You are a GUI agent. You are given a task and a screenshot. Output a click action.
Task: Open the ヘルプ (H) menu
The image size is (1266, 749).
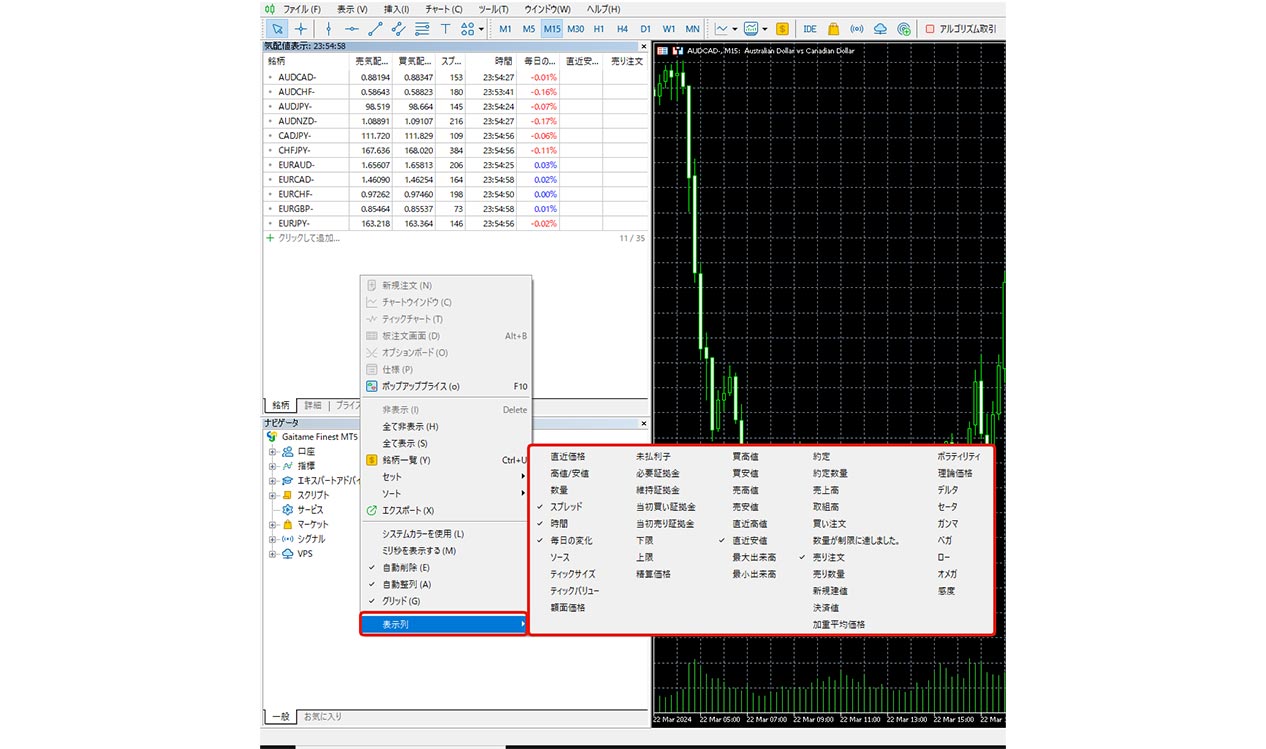coord(603,9)
